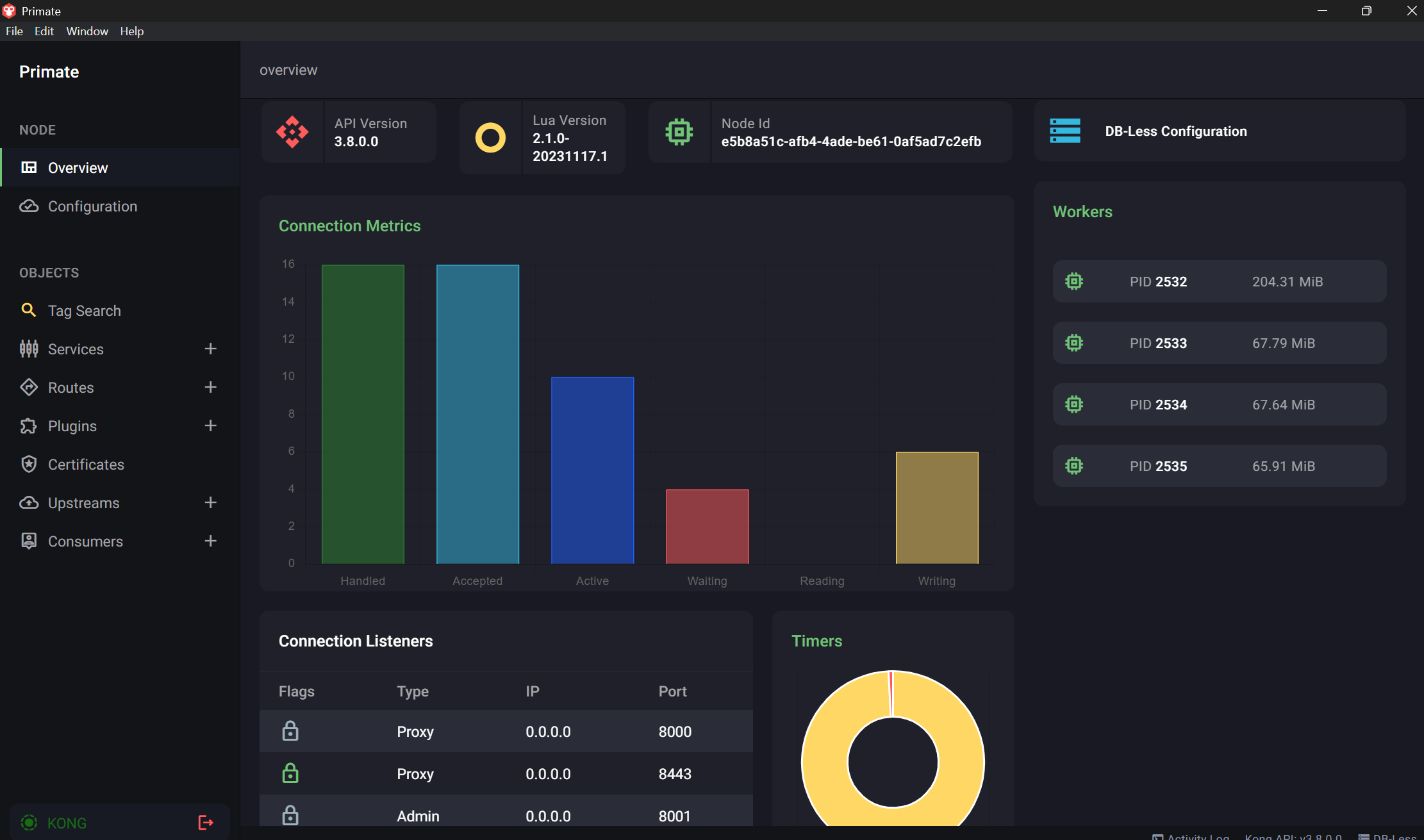Open the Consumers list

click(85, 541)
